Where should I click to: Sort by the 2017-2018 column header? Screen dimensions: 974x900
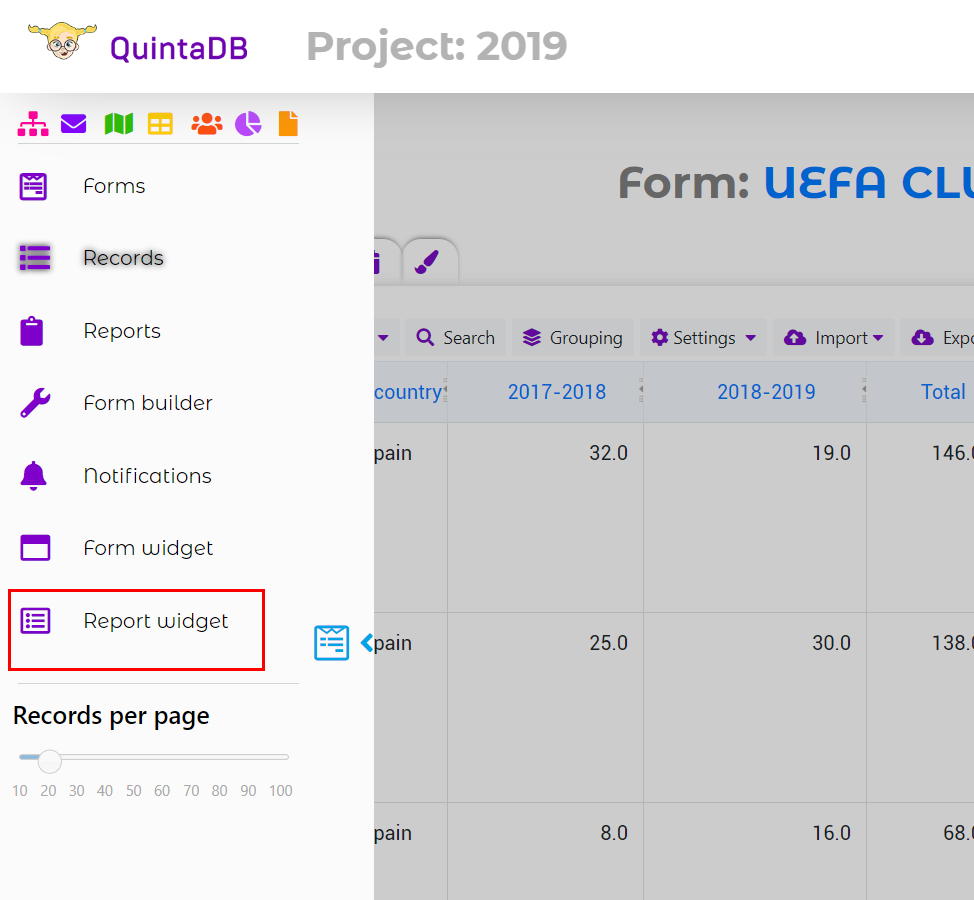click(x=557, y=392)
